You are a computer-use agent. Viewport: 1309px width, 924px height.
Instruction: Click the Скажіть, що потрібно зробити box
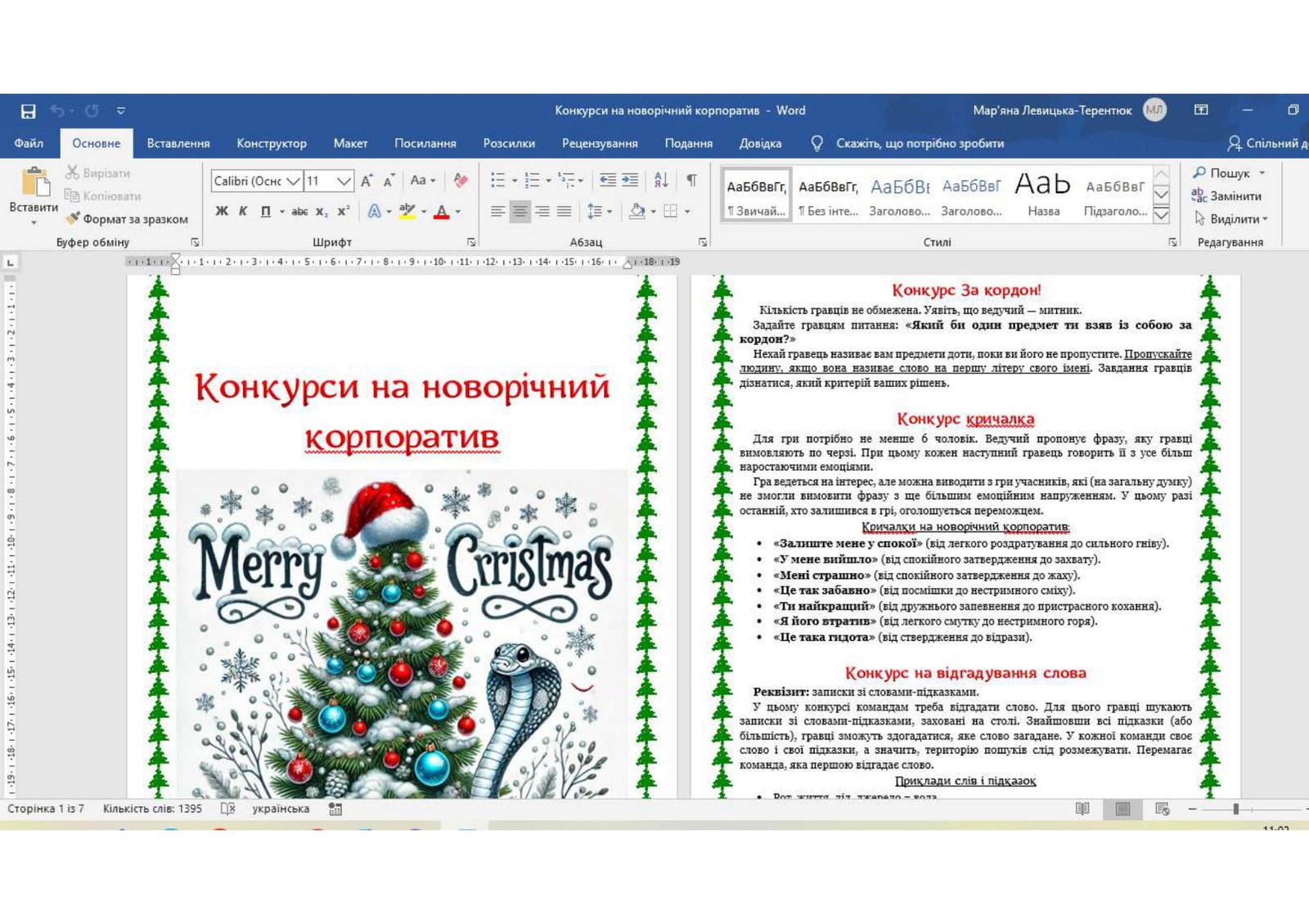908,143
